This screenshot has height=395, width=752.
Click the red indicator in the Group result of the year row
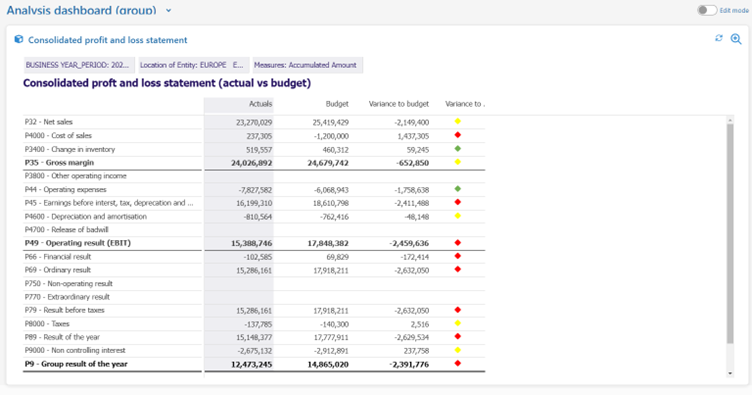pyautogui.click(x=458, y=363)
